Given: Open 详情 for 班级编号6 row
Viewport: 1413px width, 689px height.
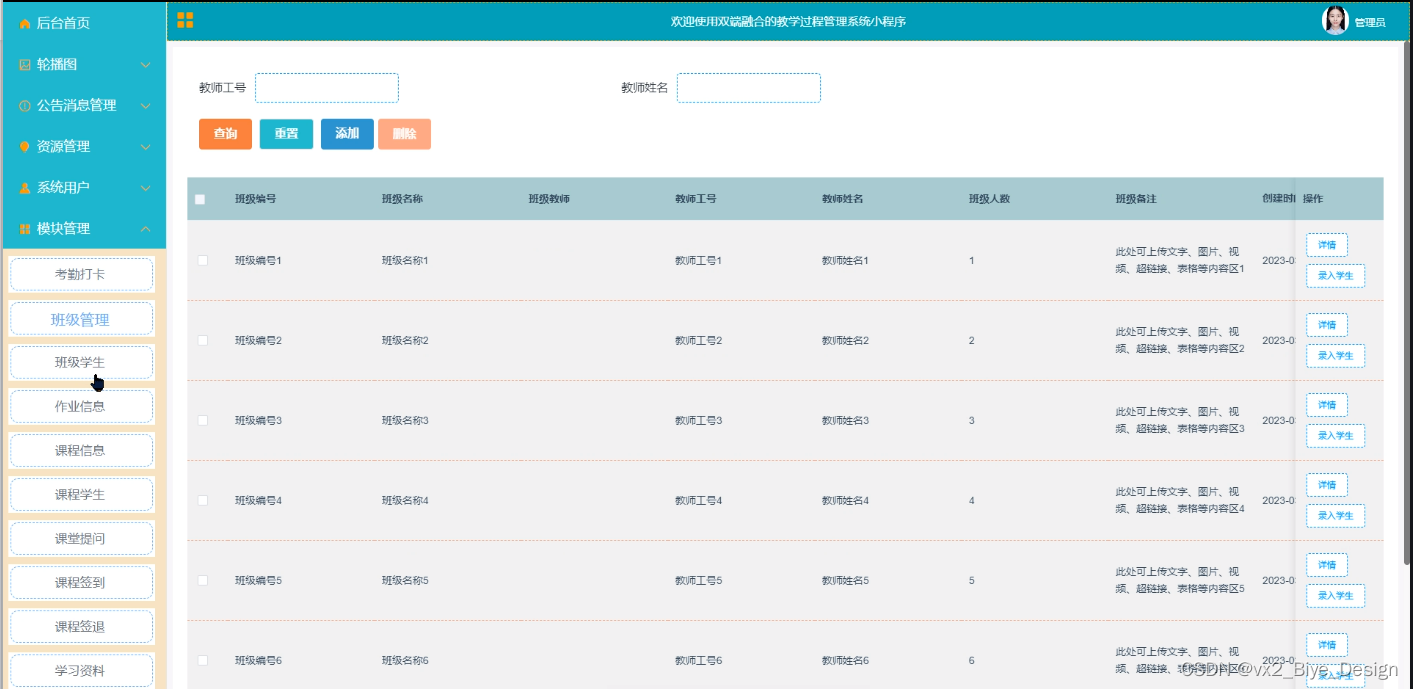Looking at the screenshot, I should tap(1327, 645).
